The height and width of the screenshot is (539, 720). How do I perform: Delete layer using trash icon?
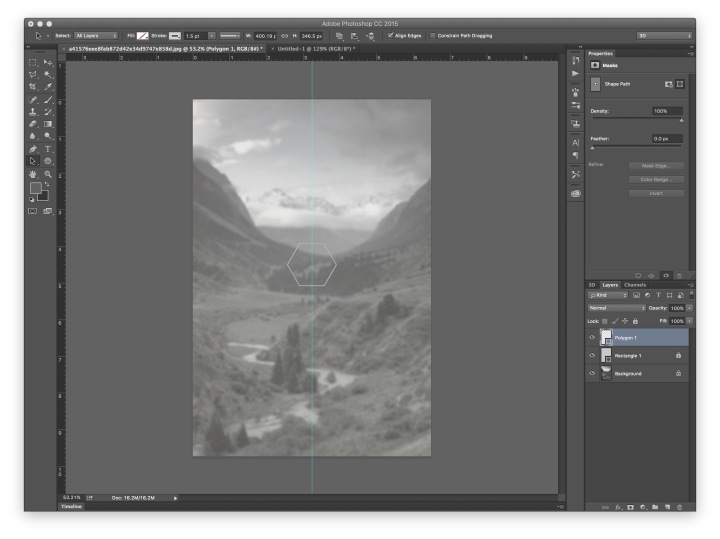coord(680,507)
